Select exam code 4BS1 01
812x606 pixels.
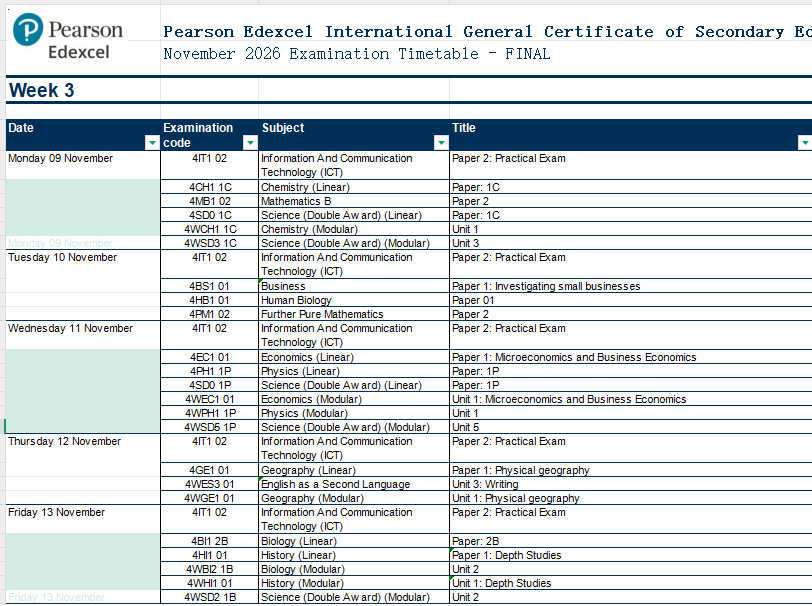pyautogui.click(x=210, y=286)
